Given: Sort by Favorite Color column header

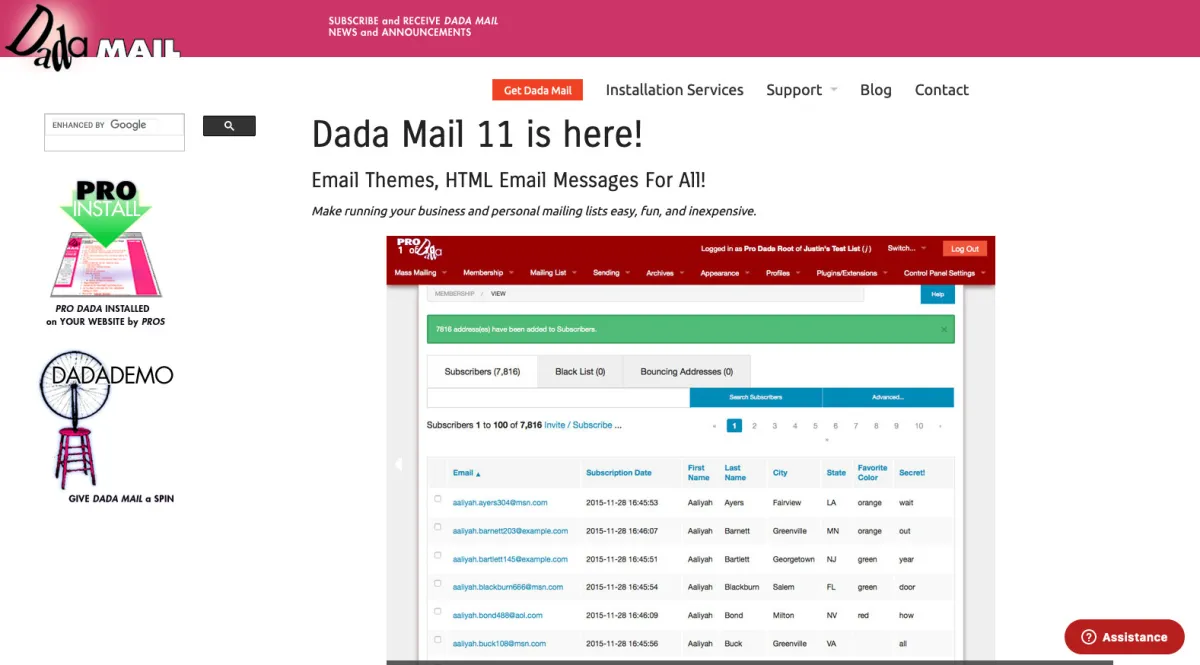Looking at the screenshot, I should point(872,473).
